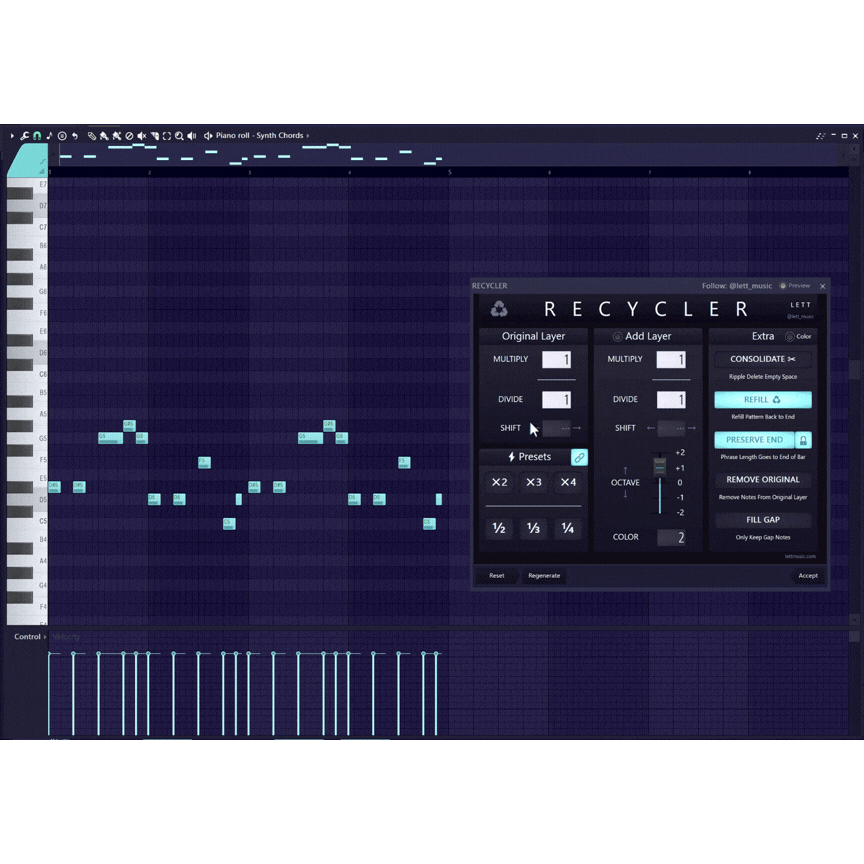Click Original Layer shift right arrow
The width and height of the screenshot is (864, 864).
(577, 428)
